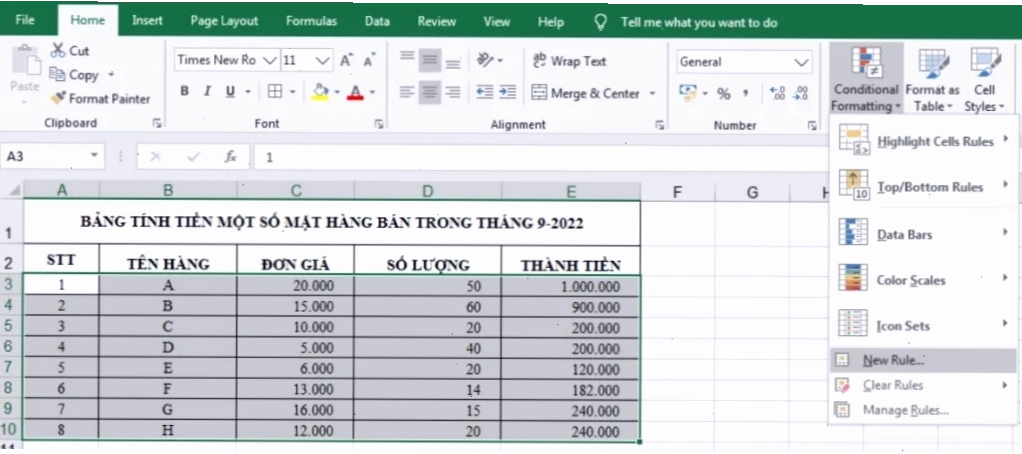Viewport: 1022px width, 454px height.
Task: Open Top/Bottom Rules submenu
Action: tap(923, 186)
